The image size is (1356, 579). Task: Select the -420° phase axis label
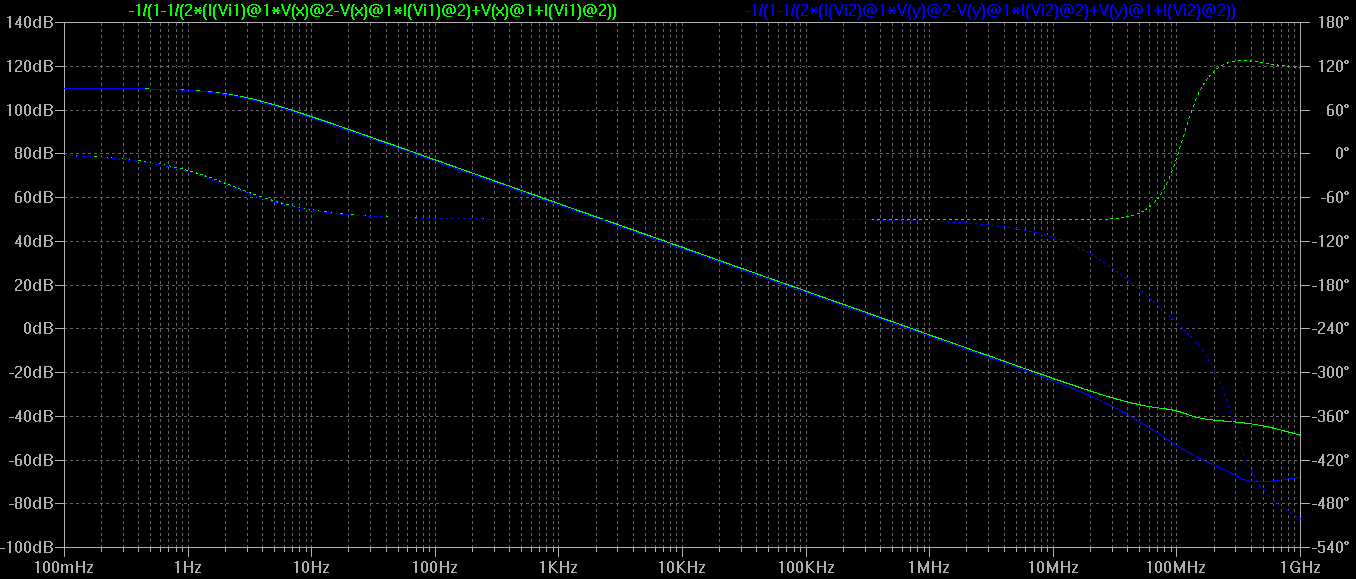tap(1332, 461)
